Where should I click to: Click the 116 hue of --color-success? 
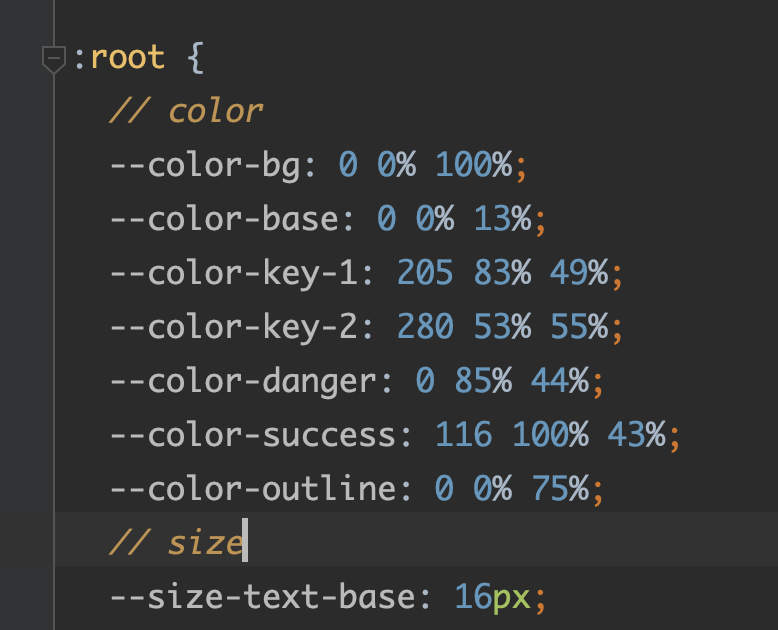point(463,435)
